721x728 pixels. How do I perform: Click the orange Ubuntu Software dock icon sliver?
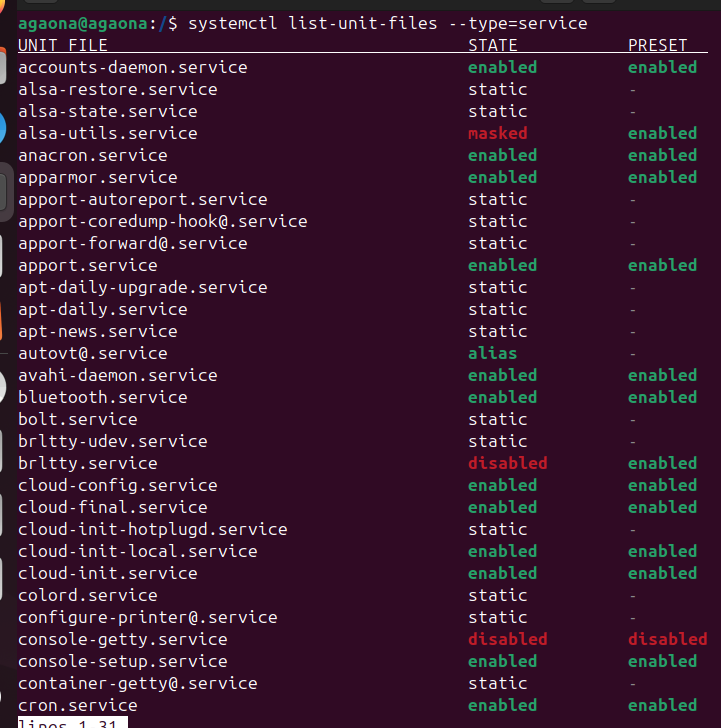[x=3, y=320]
